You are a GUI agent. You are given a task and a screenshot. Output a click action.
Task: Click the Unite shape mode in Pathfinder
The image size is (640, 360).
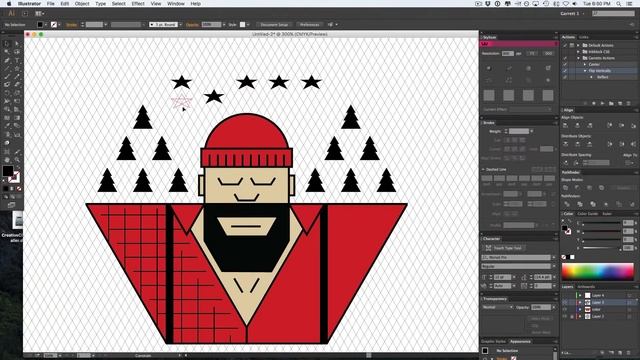tap(565, 187)
